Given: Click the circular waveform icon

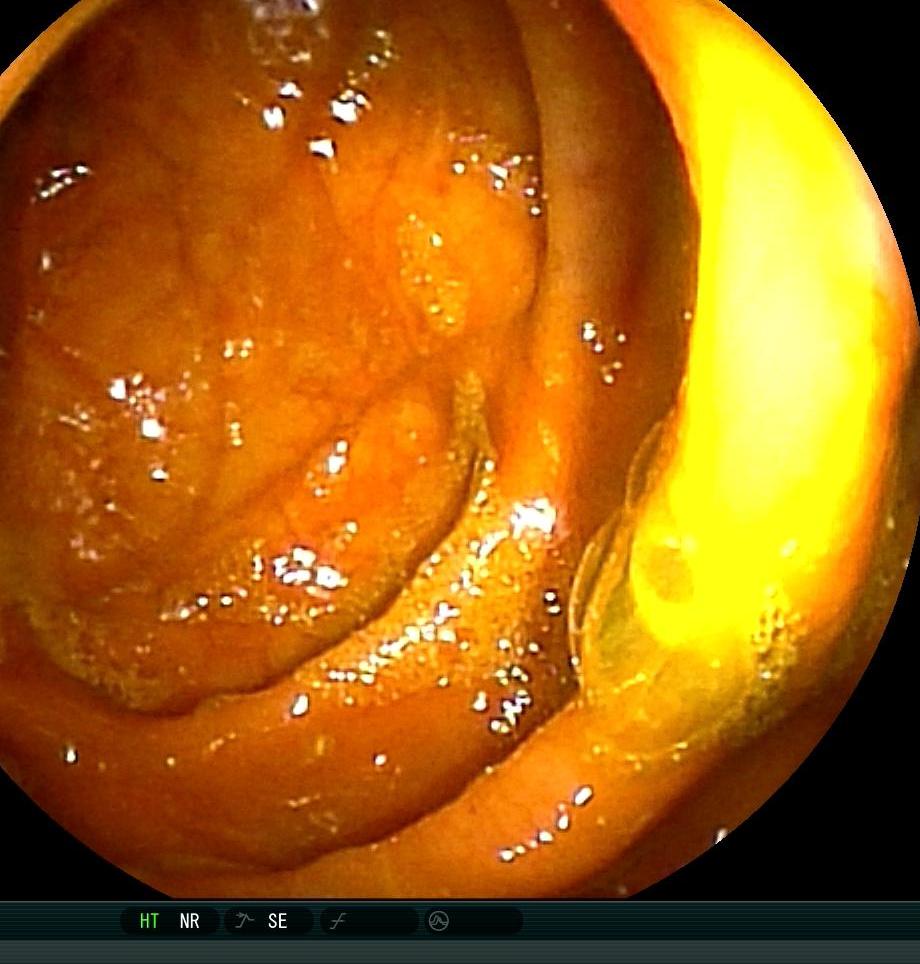Looking at the screenshot, I should pos(438,921).
